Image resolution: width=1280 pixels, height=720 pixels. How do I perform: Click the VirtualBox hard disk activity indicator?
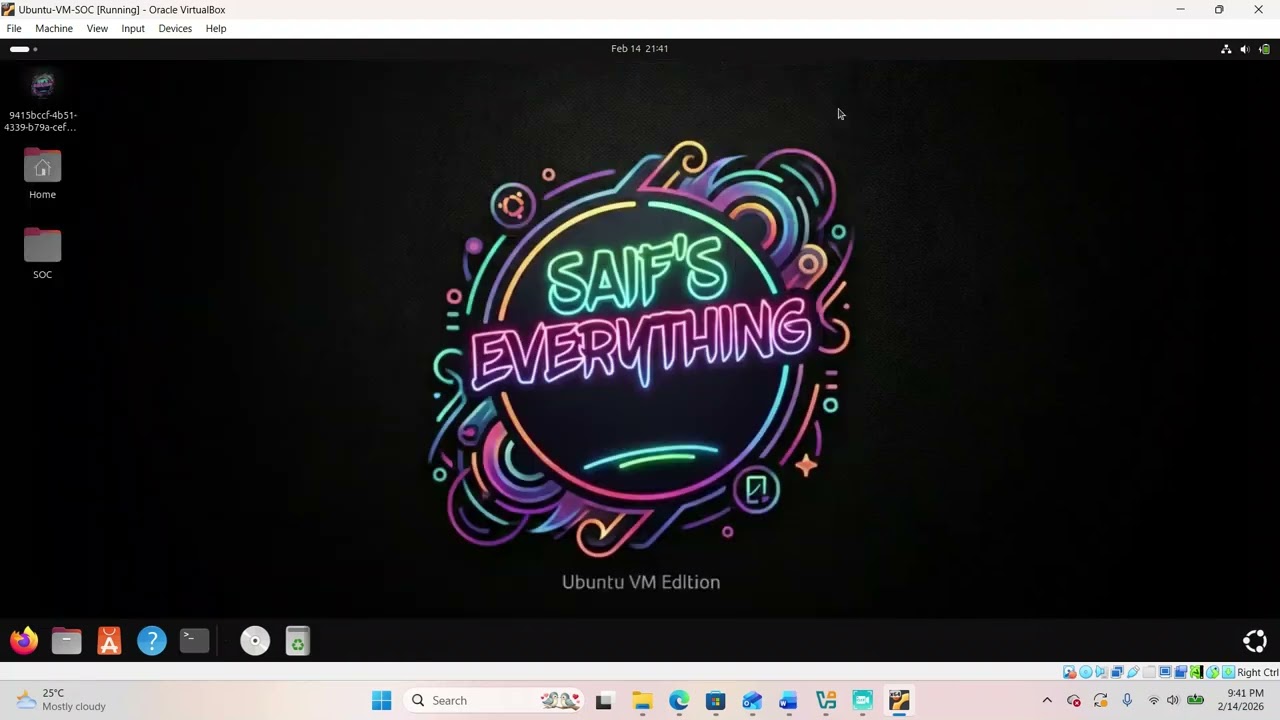pos(1069,672)
